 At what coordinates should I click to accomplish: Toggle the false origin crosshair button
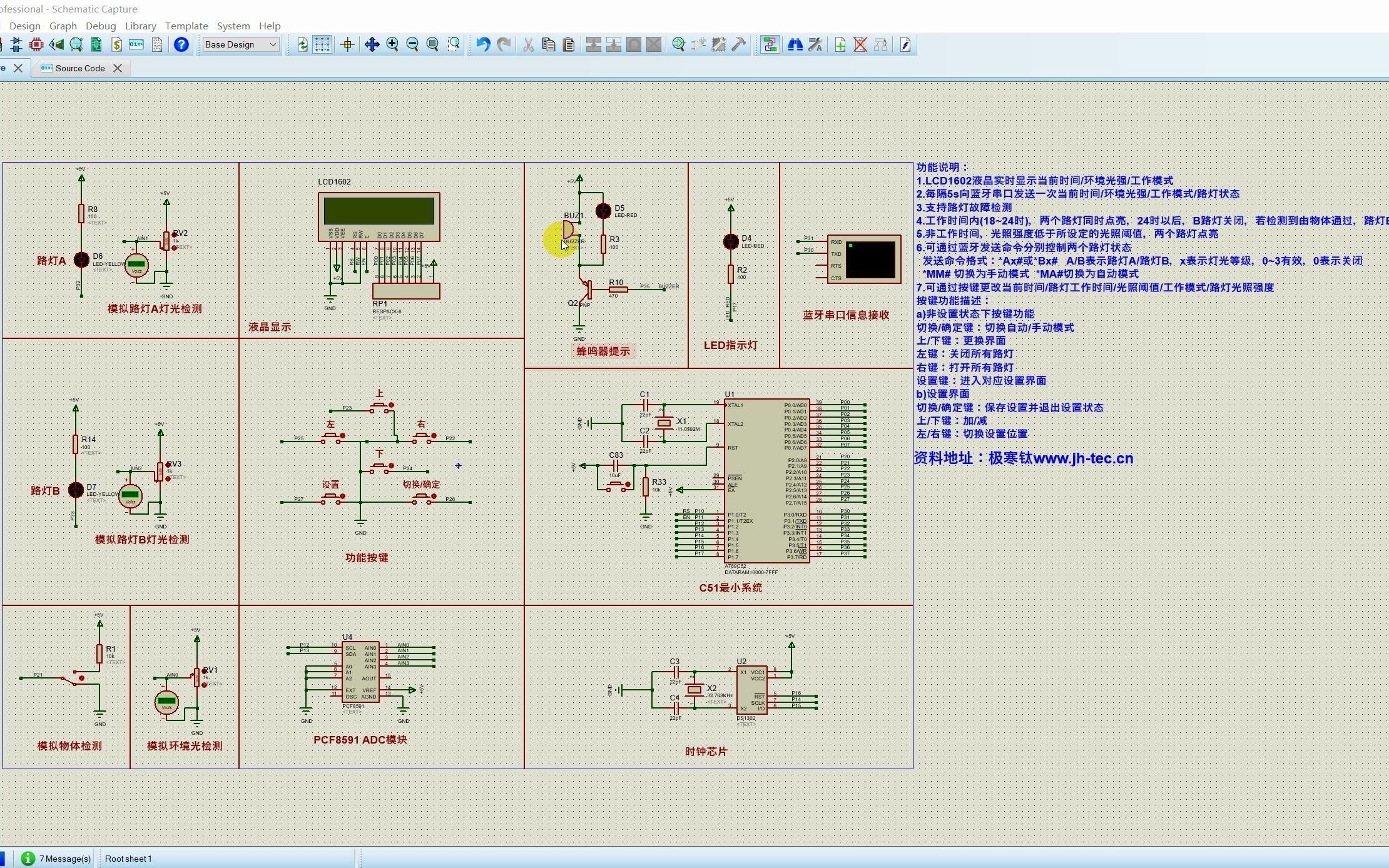(x=347, y=44)
